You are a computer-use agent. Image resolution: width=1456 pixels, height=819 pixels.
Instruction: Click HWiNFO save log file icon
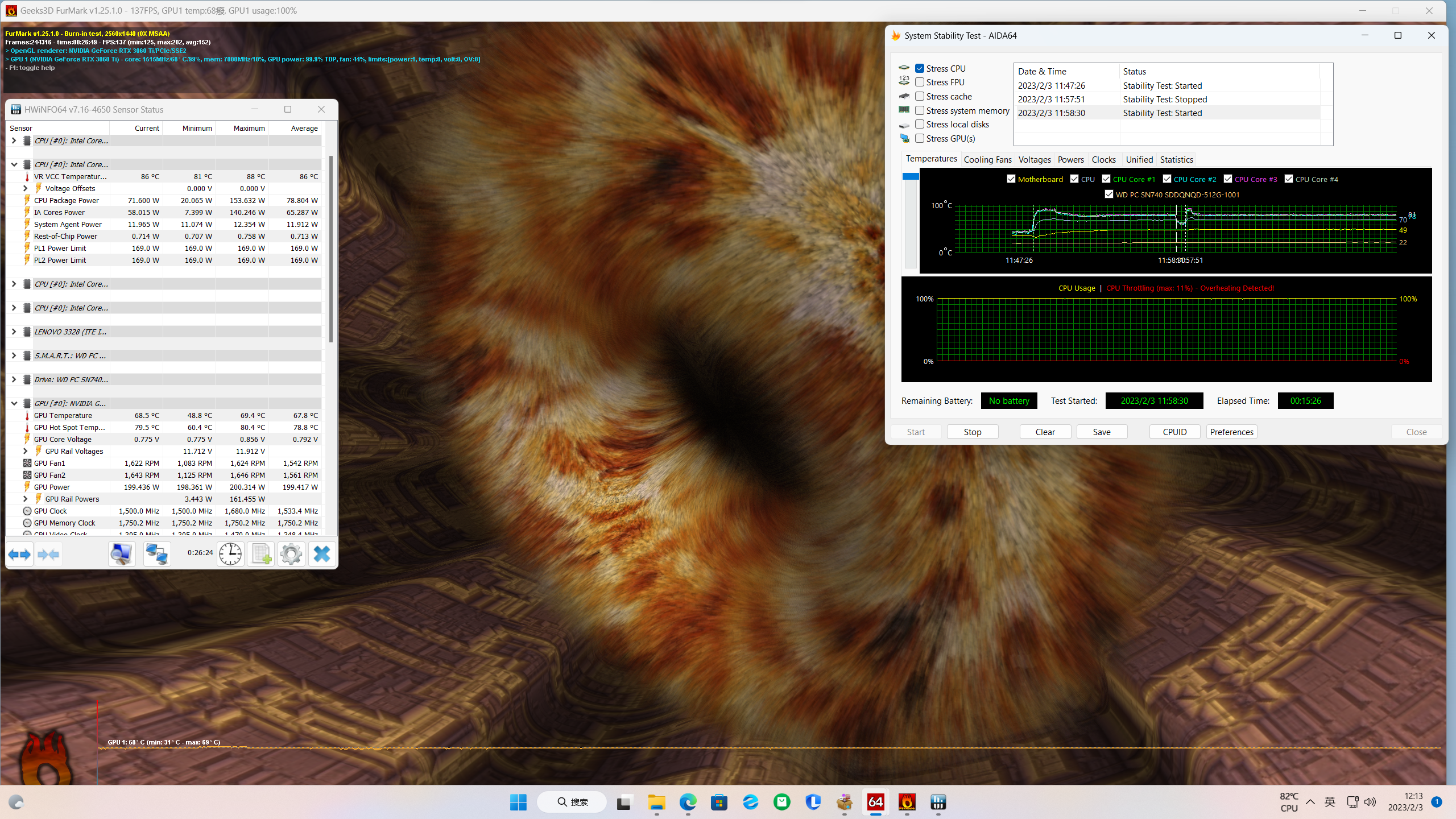pos(261,553)
